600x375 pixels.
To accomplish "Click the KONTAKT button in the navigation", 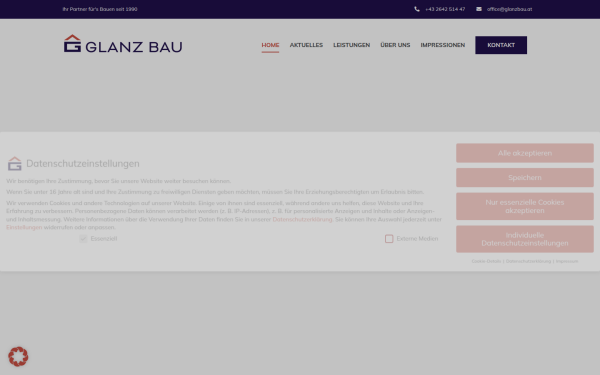I will coord(501,45).
